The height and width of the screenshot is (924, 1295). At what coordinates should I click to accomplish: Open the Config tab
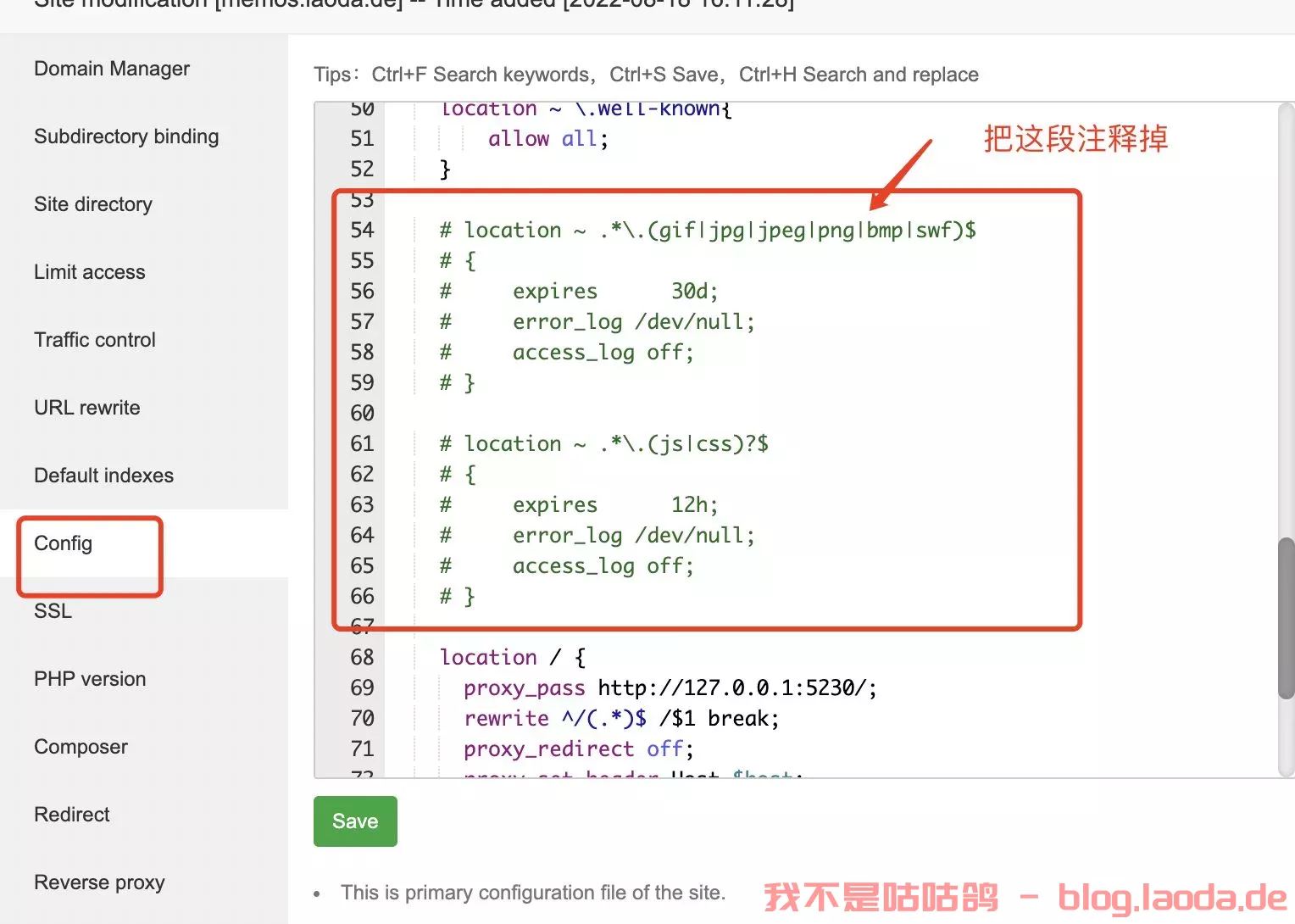64,543
